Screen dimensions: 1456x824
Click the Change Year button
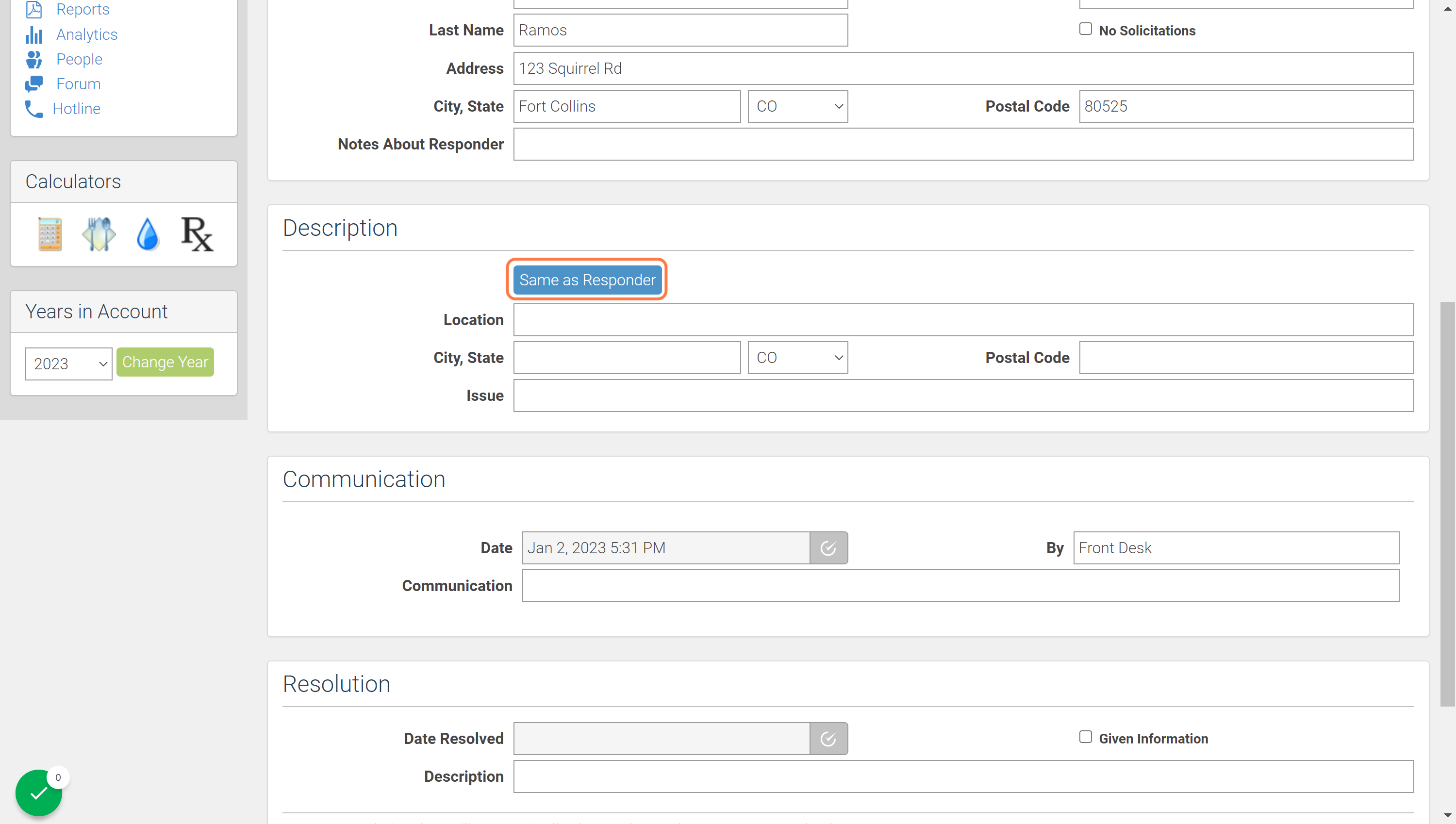pos(165,362)
